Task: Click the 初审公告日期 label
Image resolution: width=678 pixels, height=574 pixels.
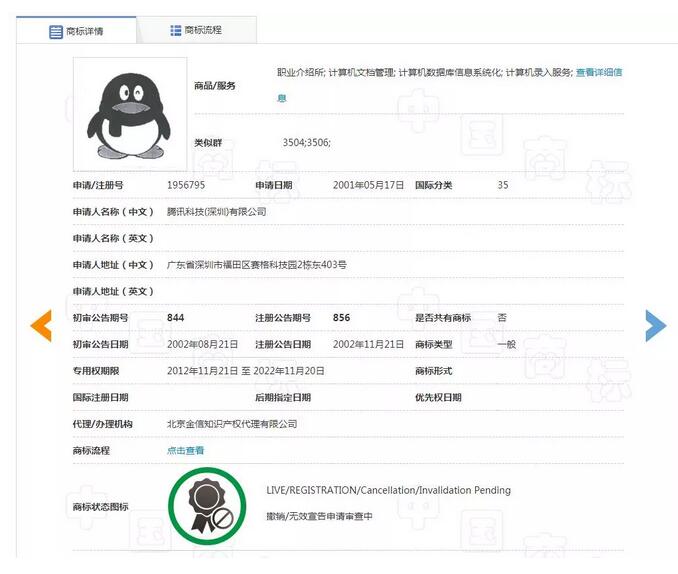Action: pos(100,344)
